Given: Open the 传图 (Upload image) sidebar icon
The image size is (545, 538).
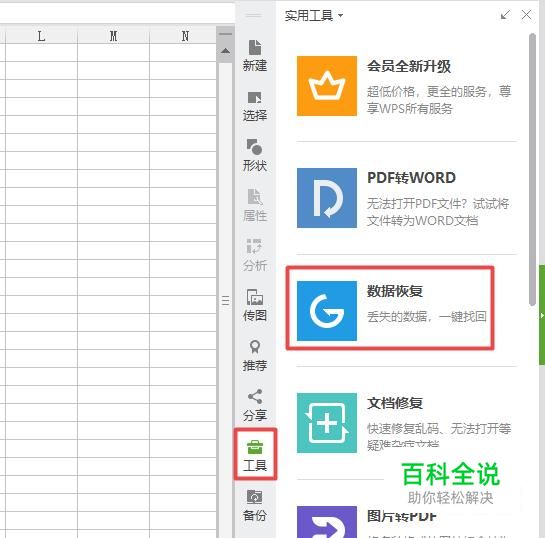Looking at the screenshot, I should coord(255,305).
